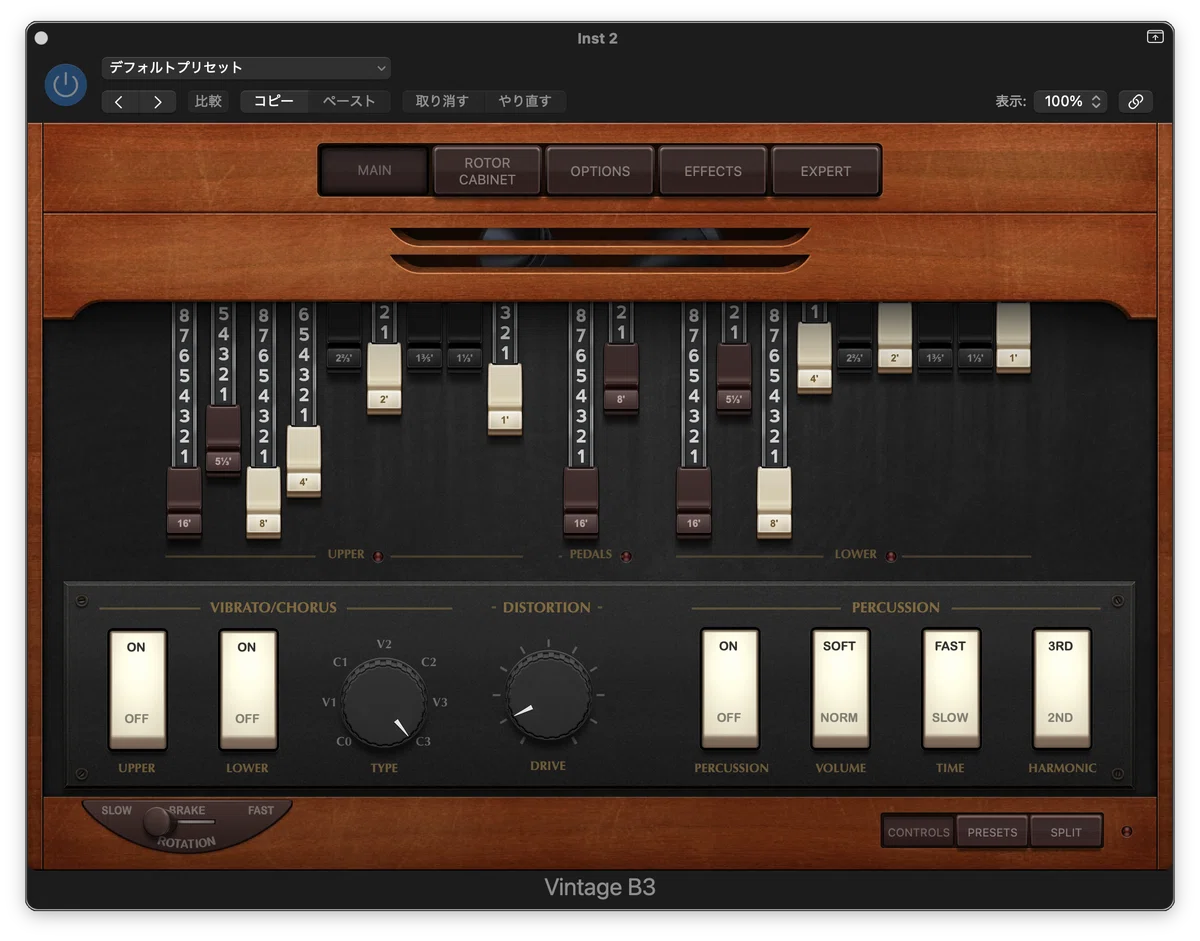1200x941 pixels.
Task: Click the Lower 1' drawbar handle
Action: coord(1013,338)
